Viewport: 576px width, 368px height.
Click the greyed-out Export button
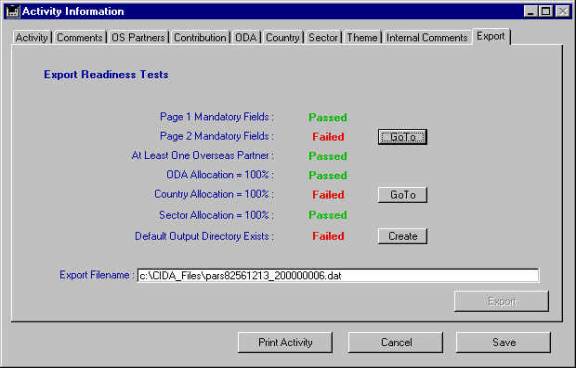click(x=501, y=301)
